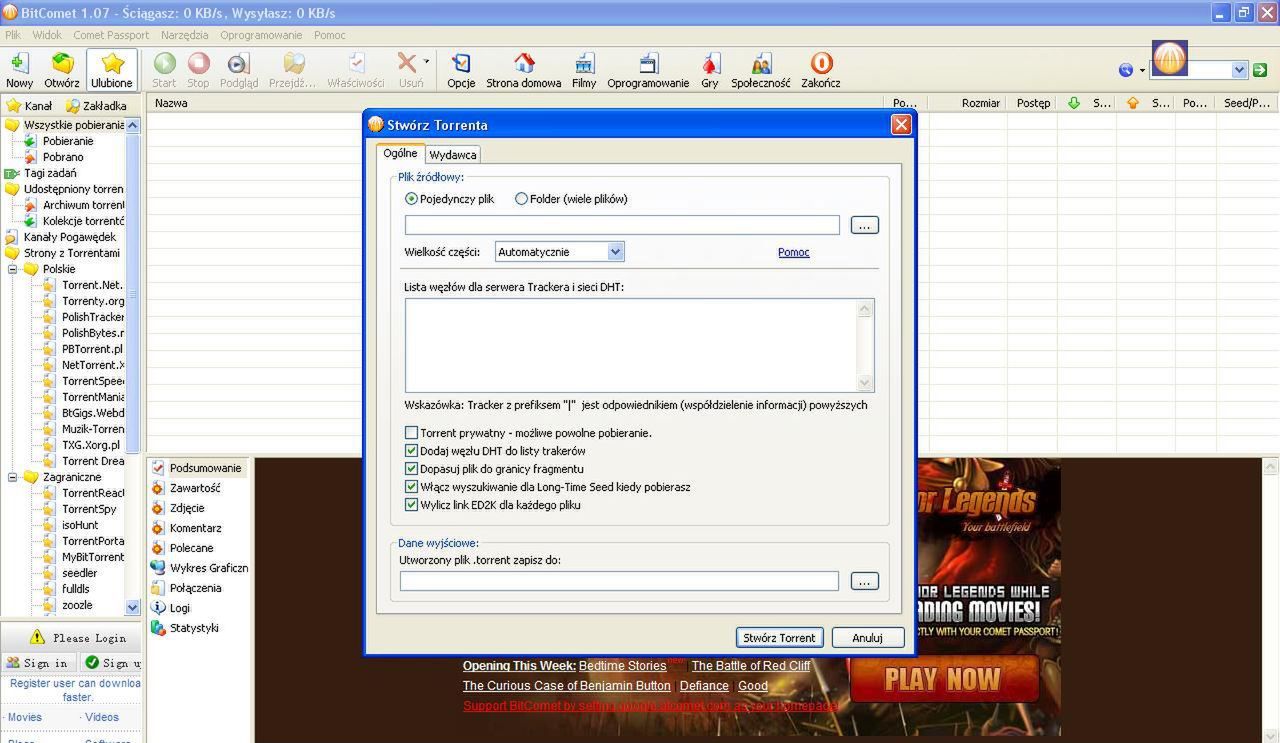Browse for source file button
This screenshot has width=1280, height=743.
pos(864,225)
